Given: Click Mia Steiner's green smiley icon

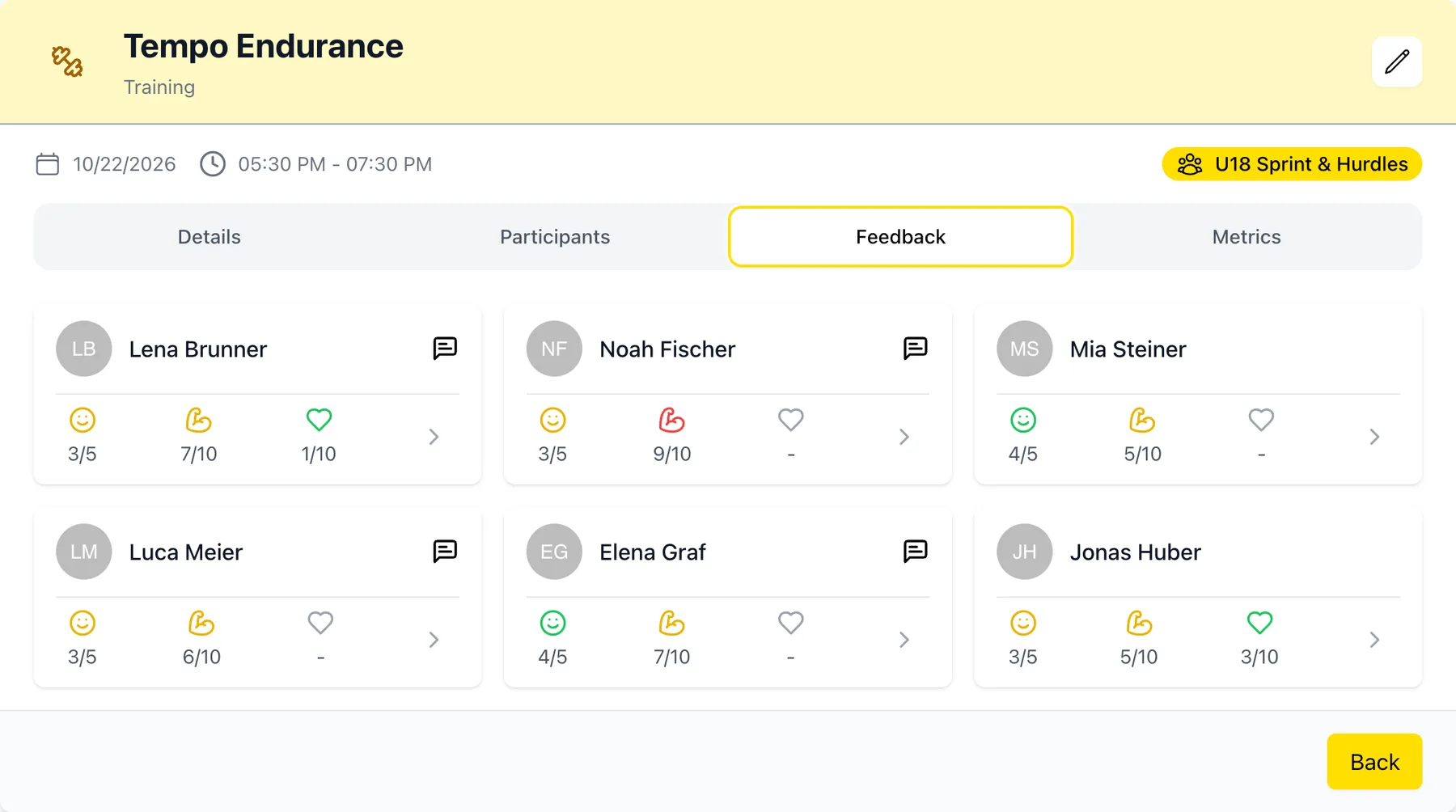Looking at the screenshot, I should coord(1023,420).
